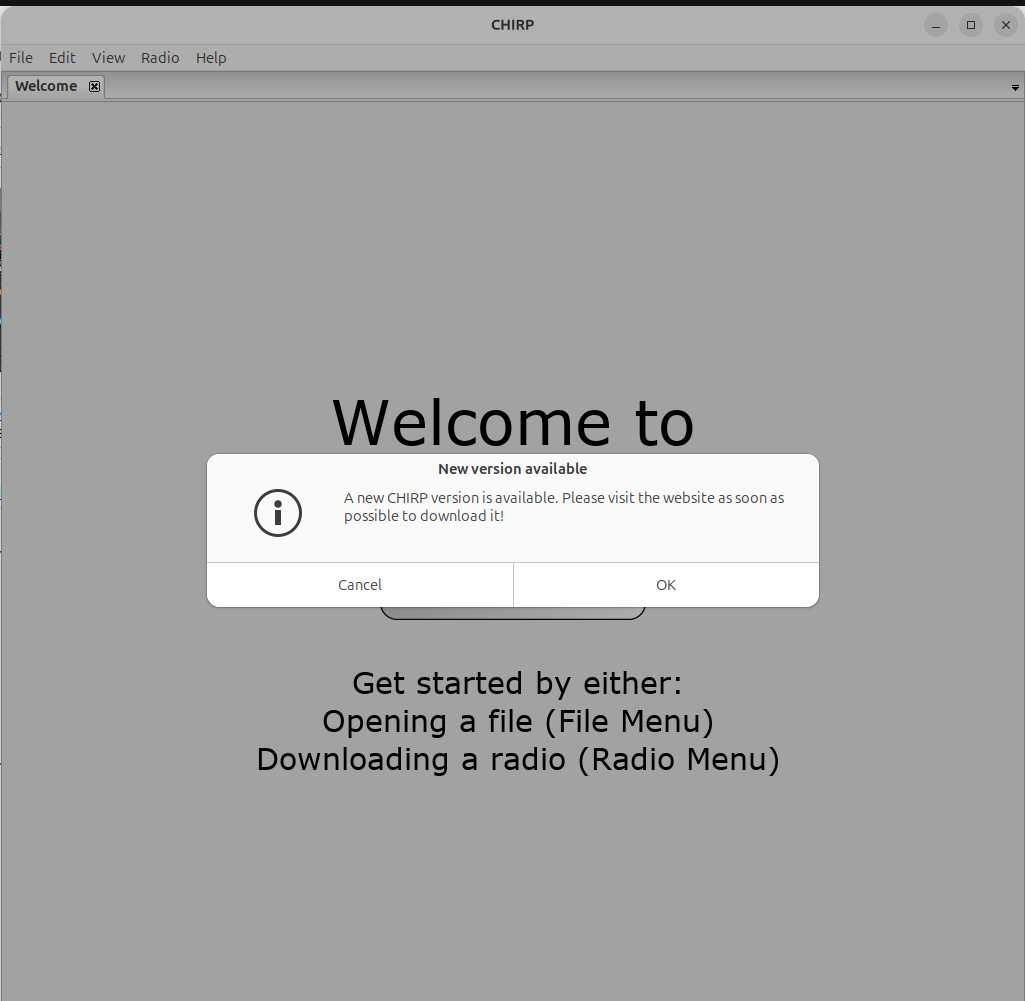The width and height of the screenshot is (1025, 1001).
Task: Open the File menu
Action: point(21,58)
